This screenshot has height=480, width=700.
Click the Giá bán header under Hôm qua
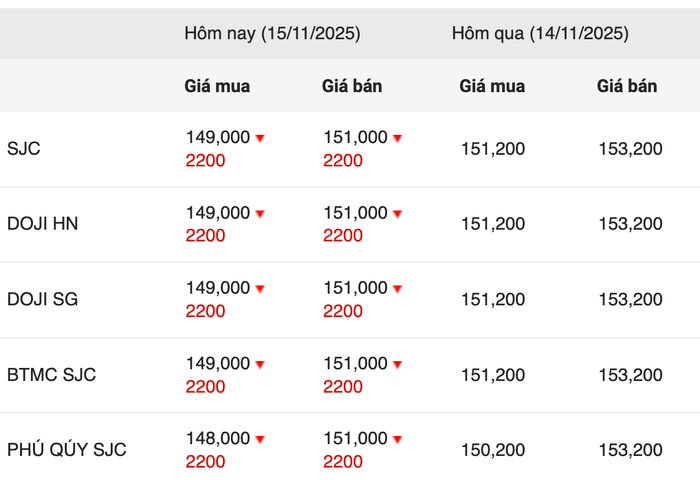(627, 86)
